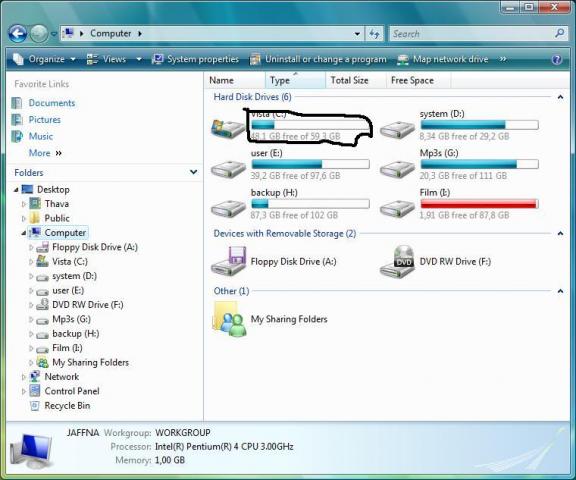Select Computer in folder tree
The width and height of the screenshot is (576, 480).
coord(65,232)
